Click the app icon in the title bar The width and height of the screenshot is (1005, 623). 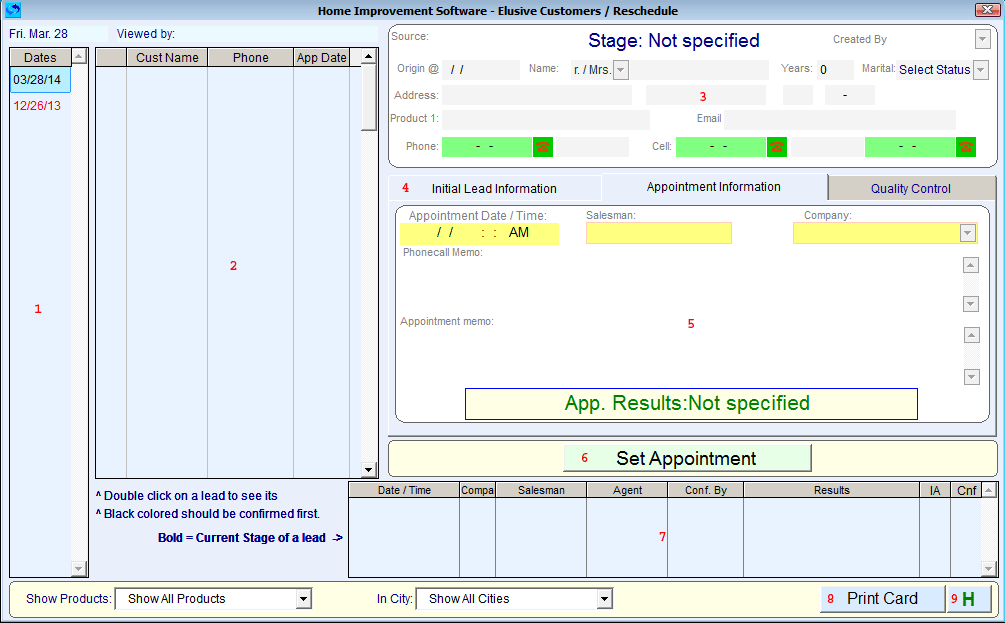coord(12,10)
